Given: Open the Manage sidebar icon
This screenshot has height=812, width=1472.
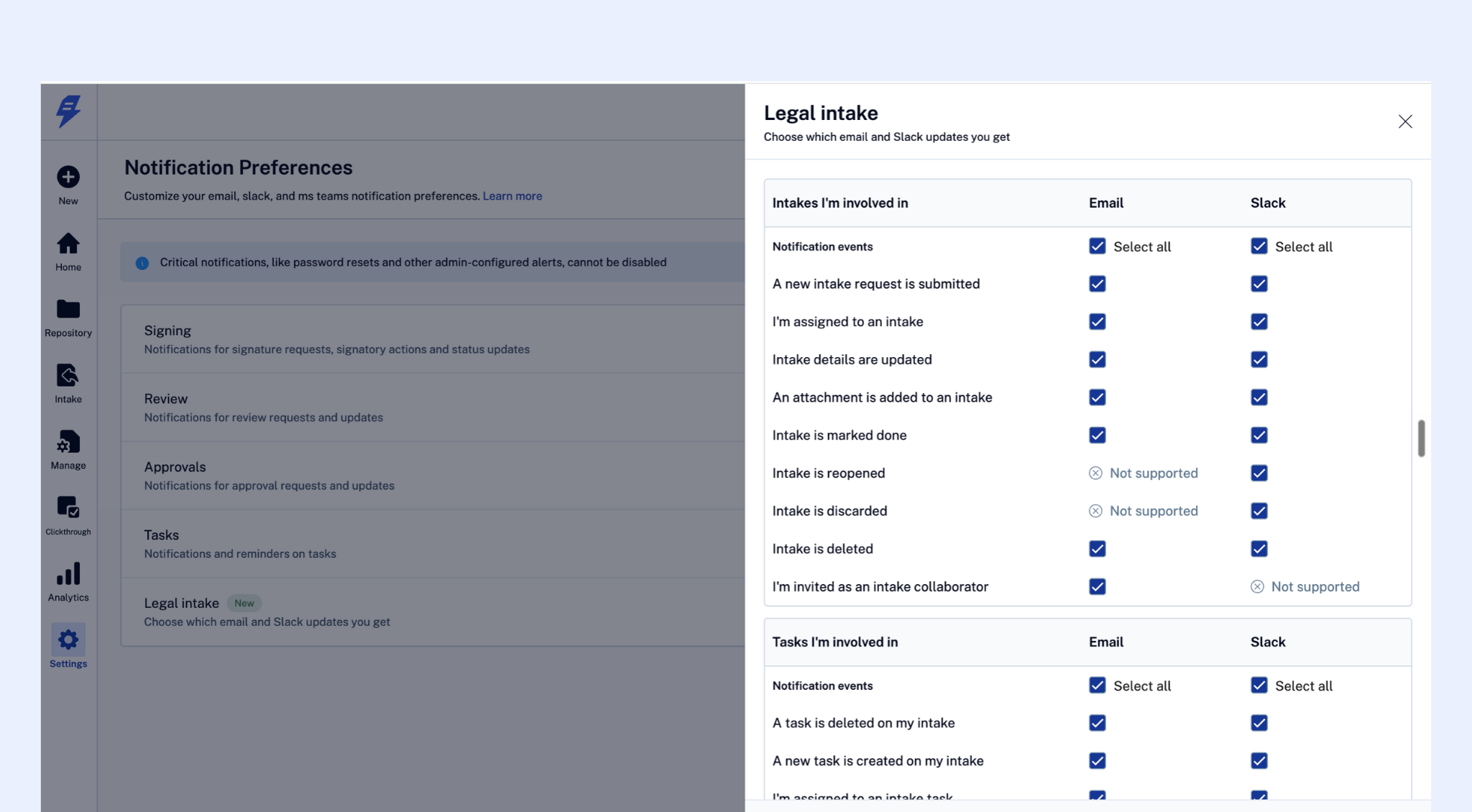Looking at the screenshot, I should pos(68,441).
